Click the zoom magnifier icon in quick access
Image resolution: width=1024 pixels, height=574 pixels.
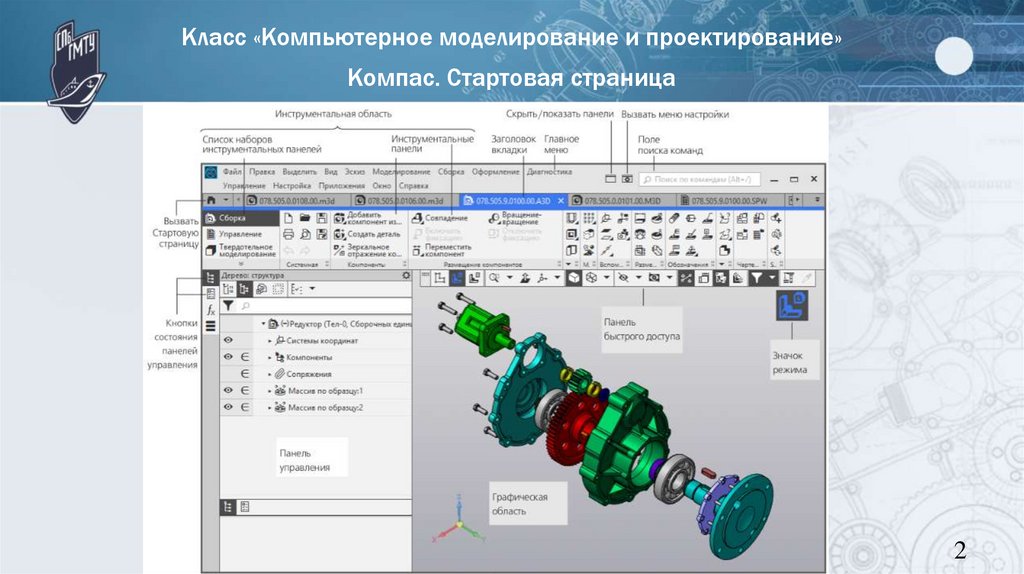494,278
